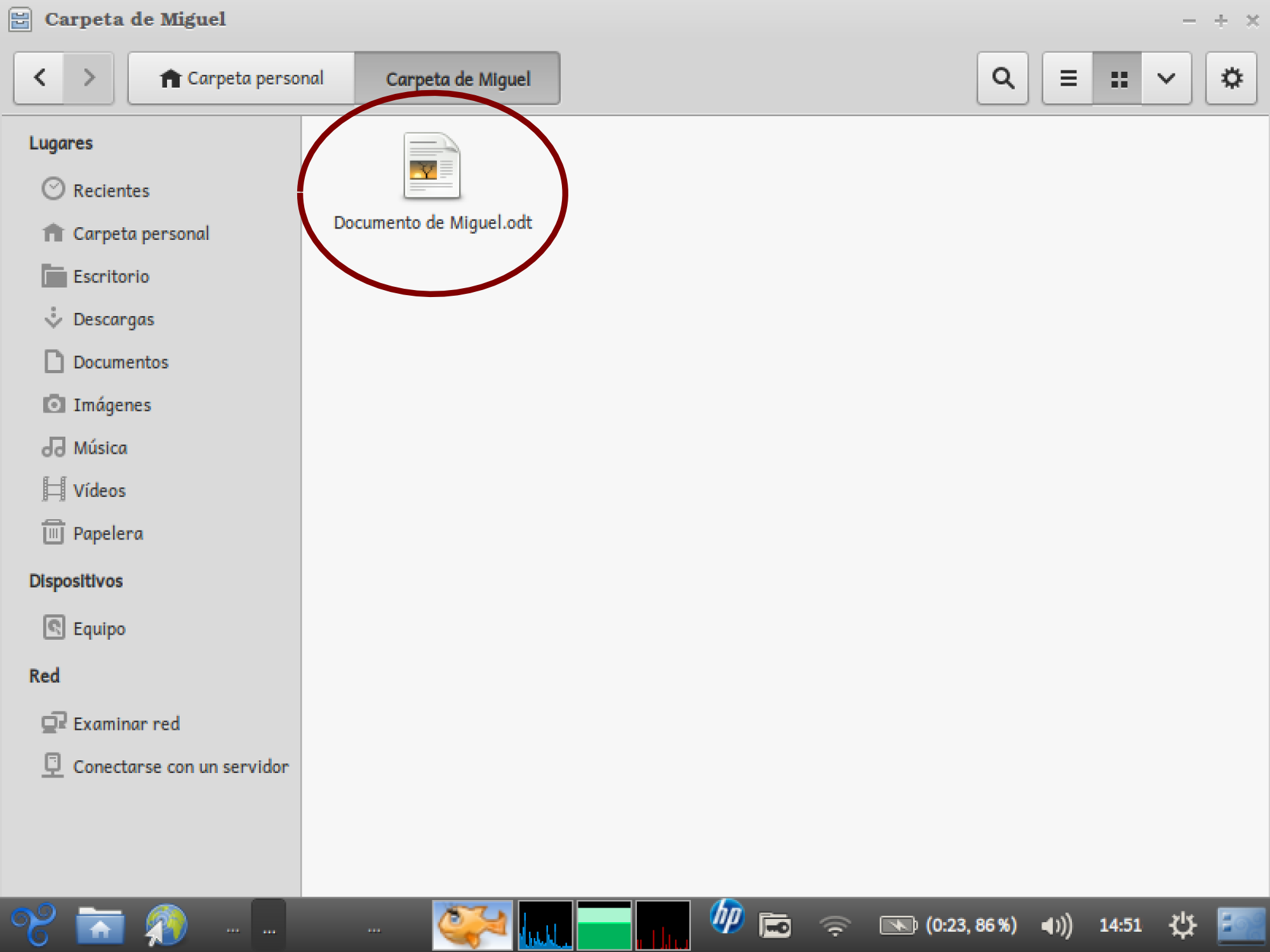Open the green memory monitor graph
This screenshot has height=952, width=1270.
tap(604, 925)
